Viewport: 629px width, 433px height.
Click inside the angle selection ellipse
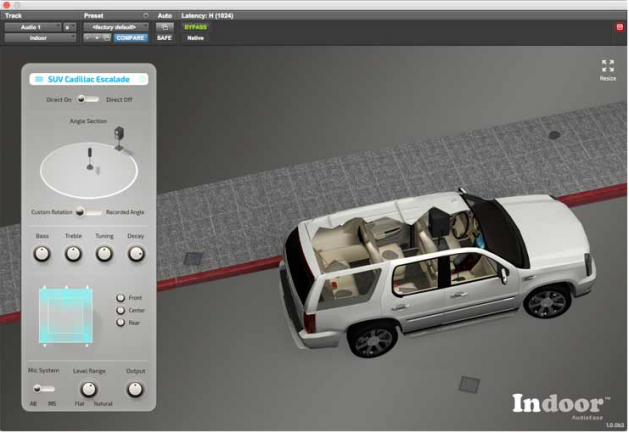coord(89,171)
